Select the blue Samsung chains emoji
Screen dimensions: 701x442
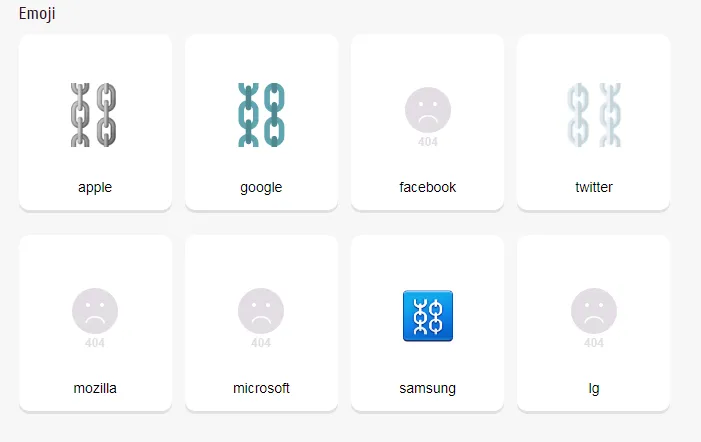coord(428,316)
